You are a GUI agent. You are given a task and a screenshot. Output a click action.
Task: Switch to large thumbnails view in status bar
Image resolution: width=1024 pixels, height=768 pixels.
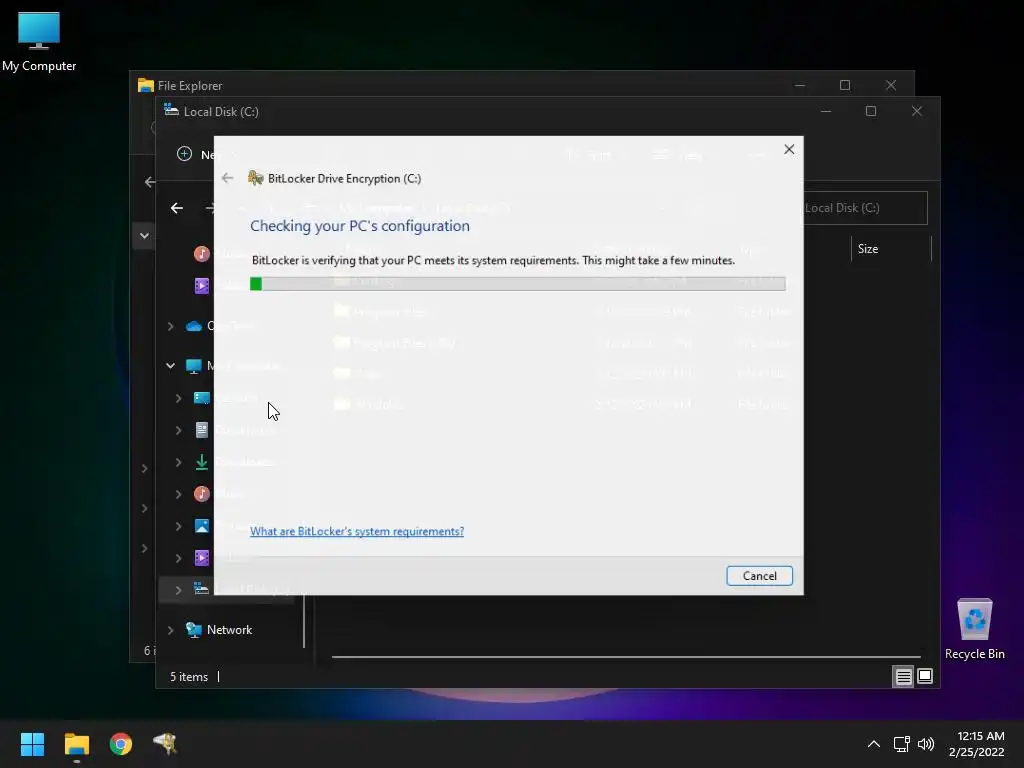[925, 676]
